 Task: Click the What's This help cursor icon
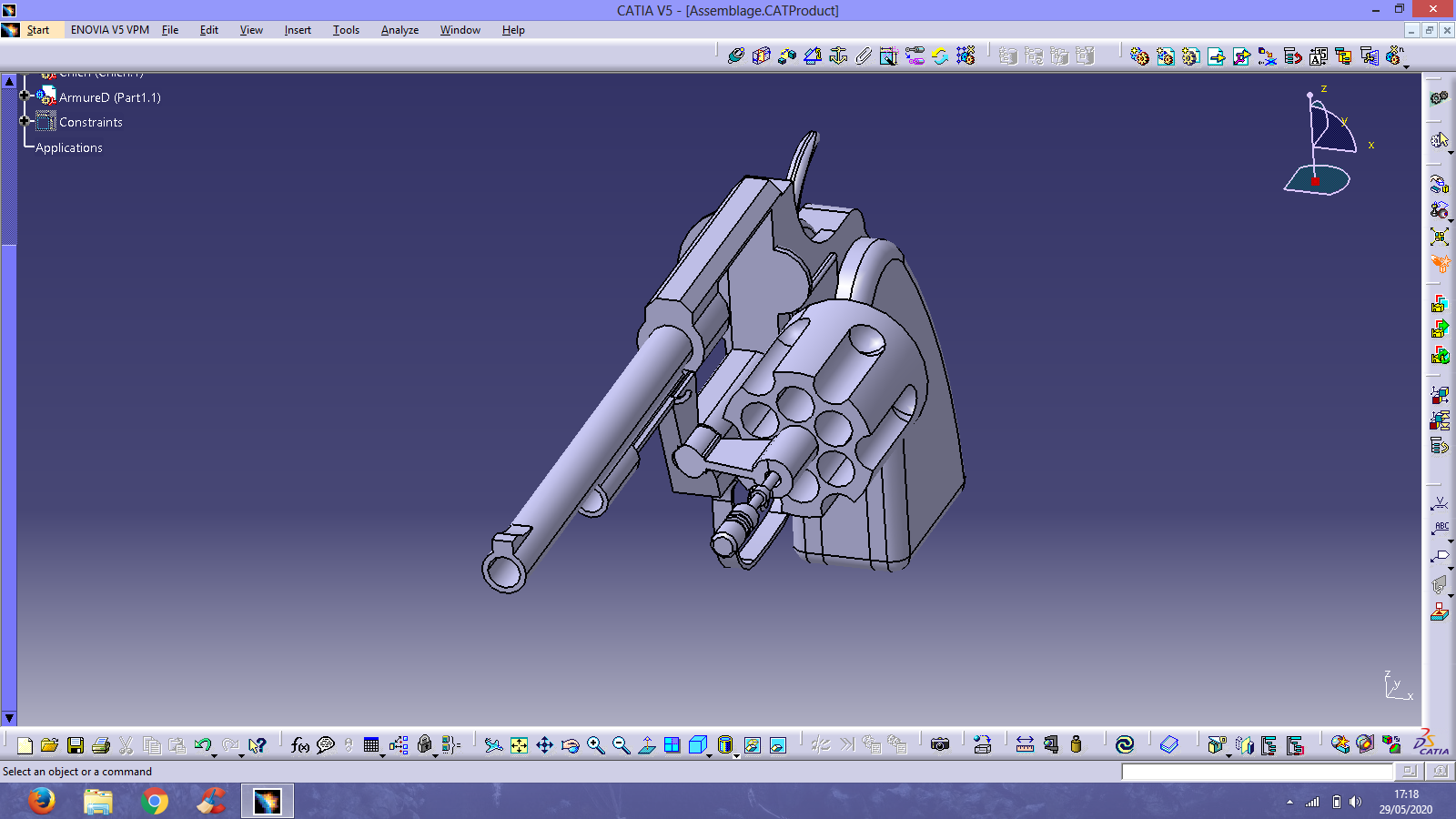point(258,745)
